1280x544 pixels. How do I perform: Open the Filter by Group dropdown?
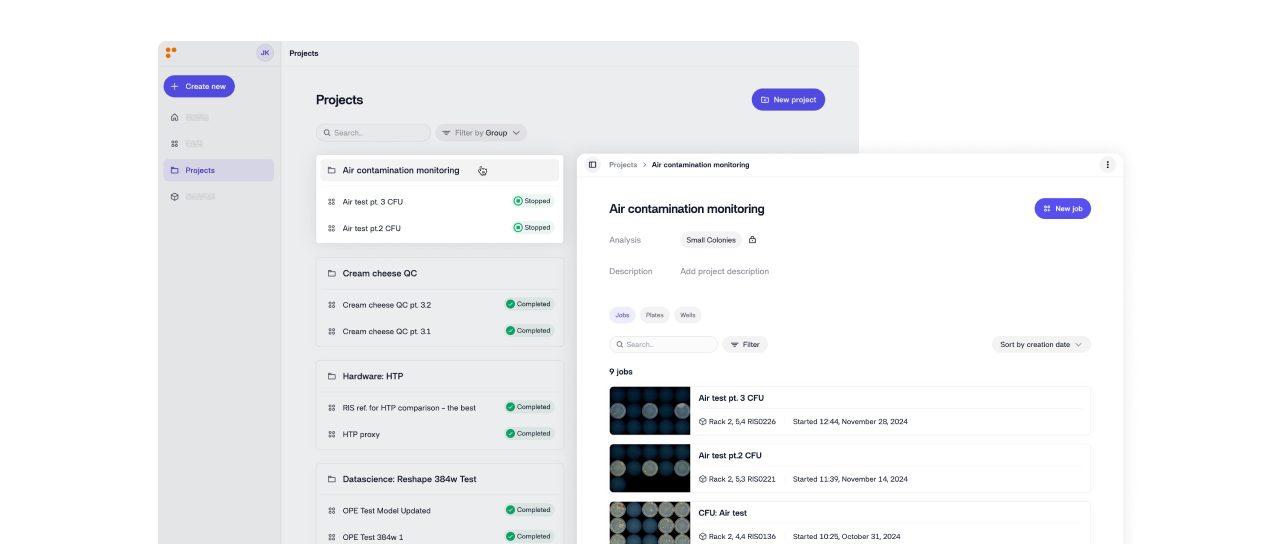pyautogui.click(x=481, y=132)
